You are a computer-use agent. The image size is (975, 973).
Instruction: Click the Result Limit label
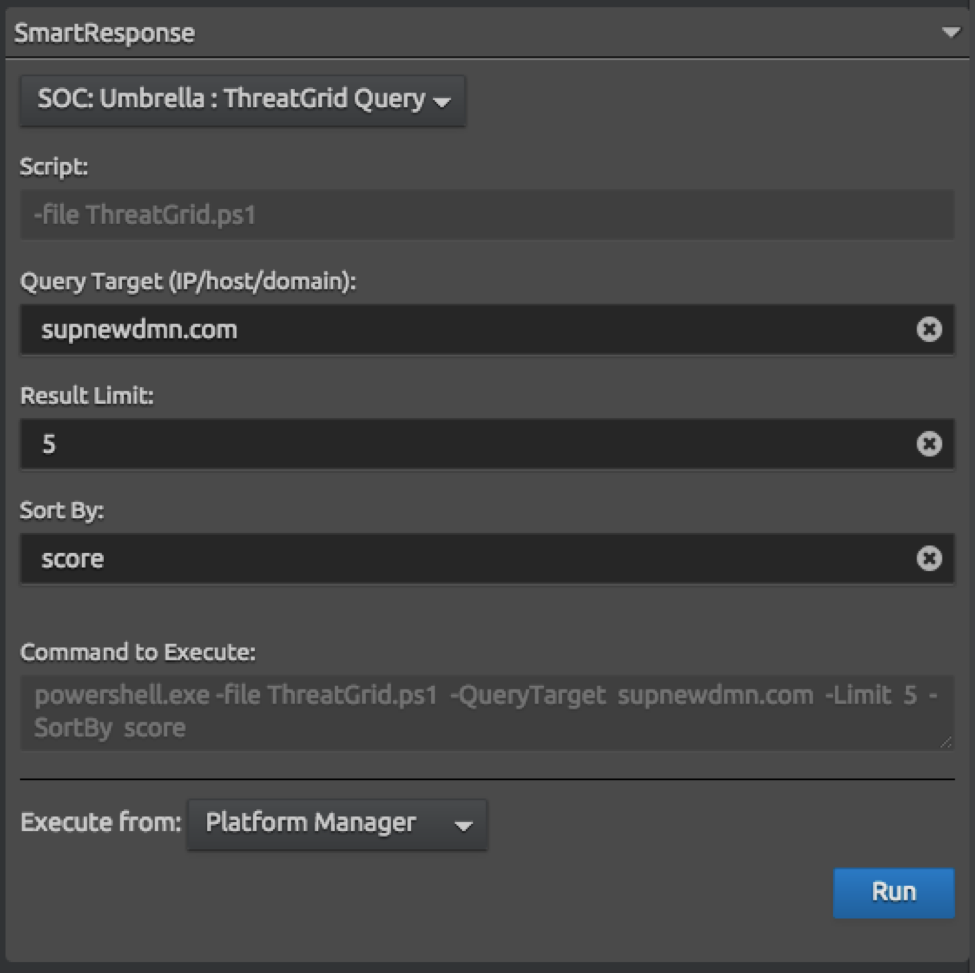[87, 395]
